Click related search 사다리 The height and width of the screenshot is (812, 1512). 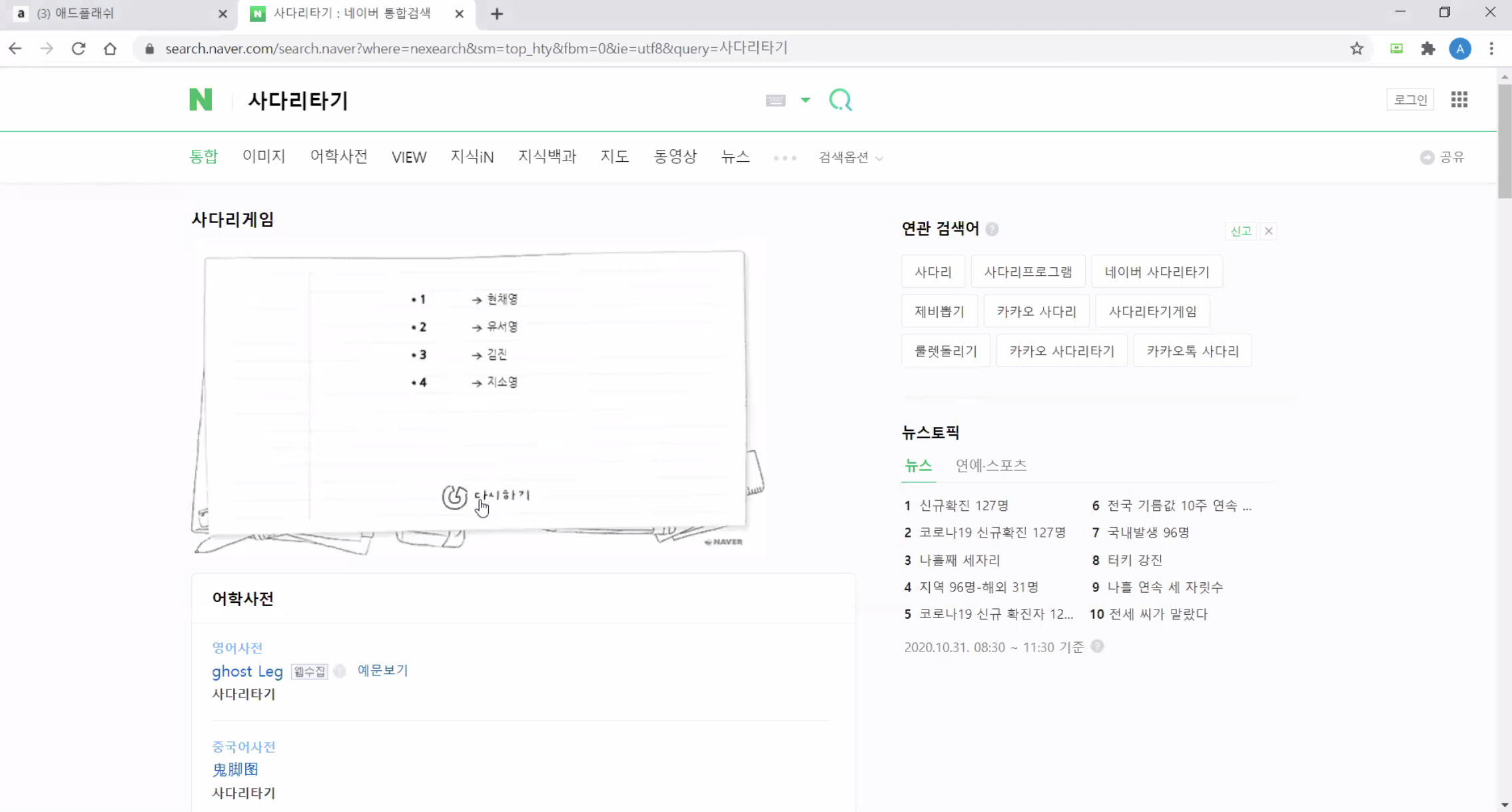[x=933, y=272]
